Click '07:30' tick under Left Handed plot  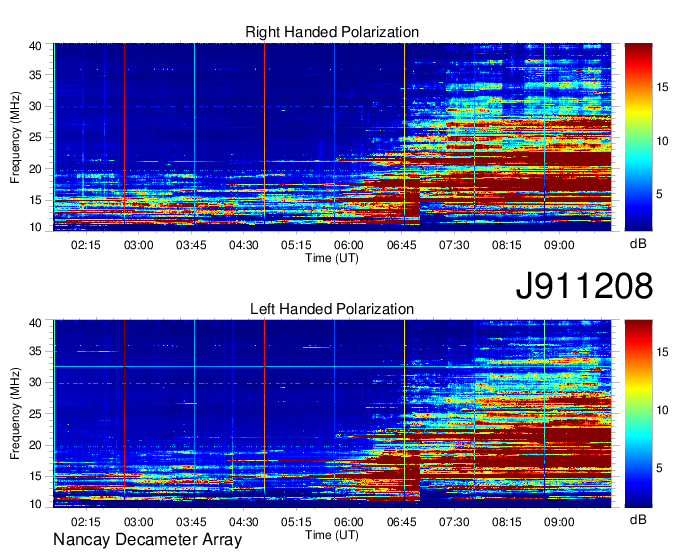(454, 522)
